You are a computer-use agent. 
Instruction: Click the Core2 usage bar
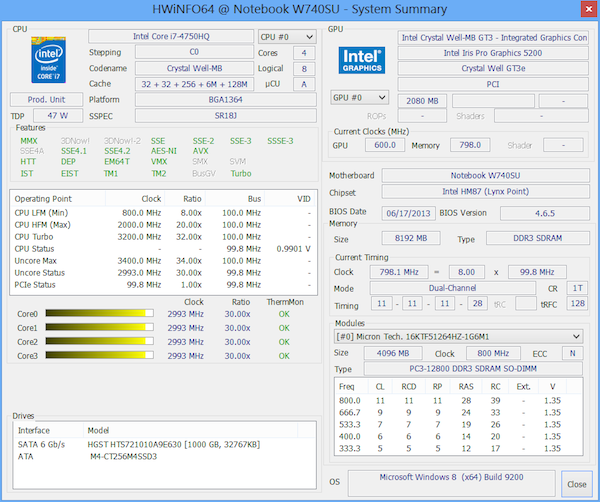click(99, 341)
